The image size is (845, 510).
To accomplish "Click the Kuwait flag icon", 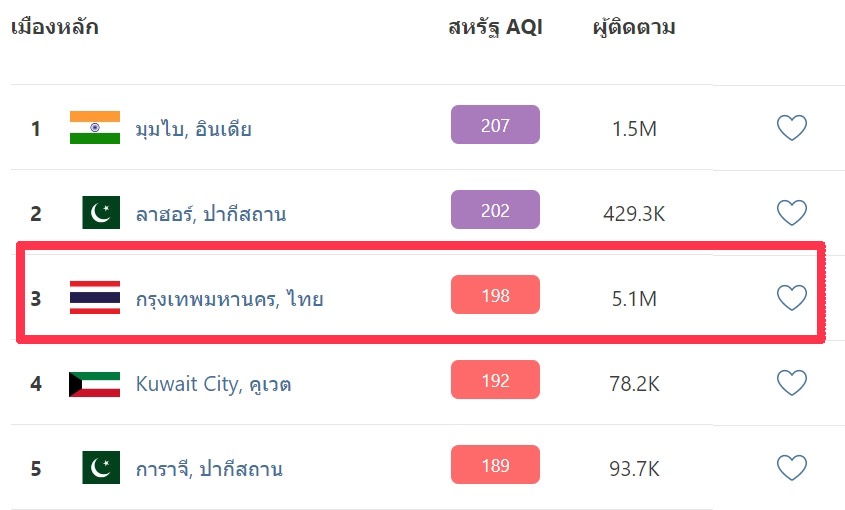I will click(95, 384).
